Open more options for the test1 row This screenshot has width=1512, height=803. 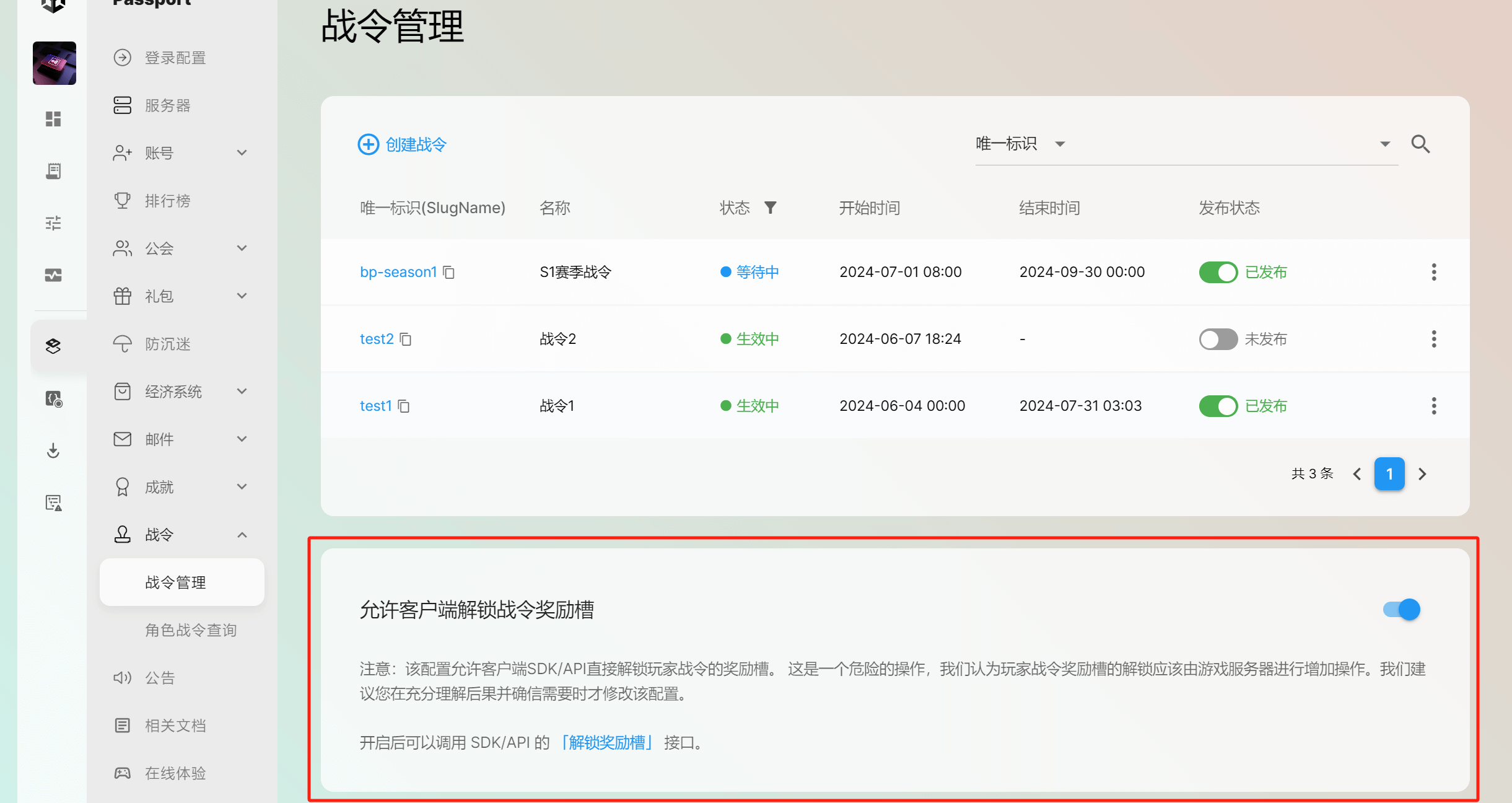pyautogui.click(x=1433, y=406)
